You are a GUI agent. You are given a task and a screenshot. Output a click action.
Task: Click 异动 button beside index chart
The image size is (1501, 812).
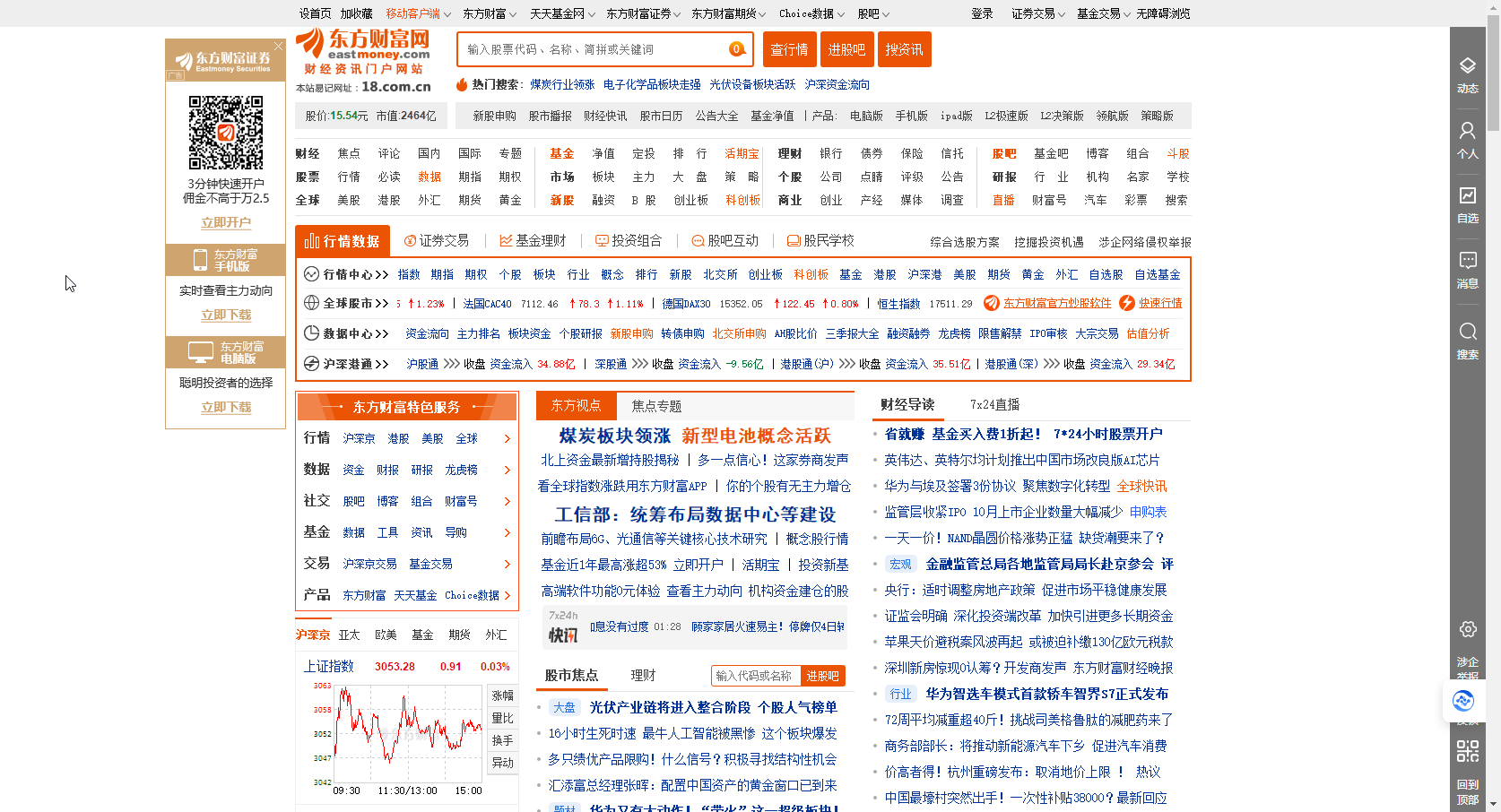coord(502,763)
